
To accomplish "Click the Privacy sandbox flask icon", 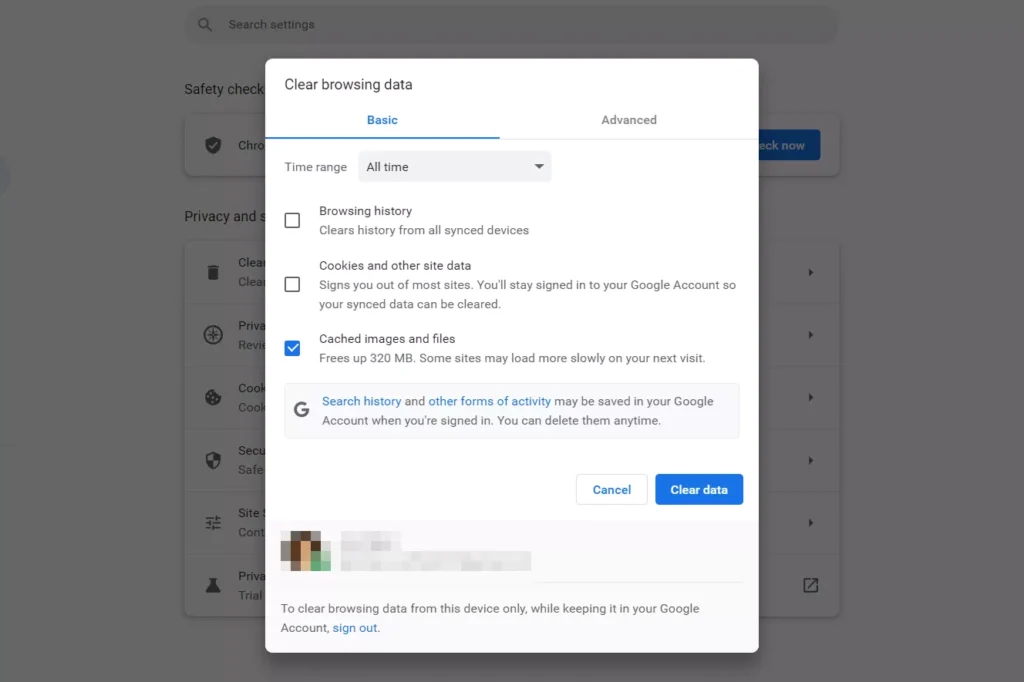I will (213, 585).
